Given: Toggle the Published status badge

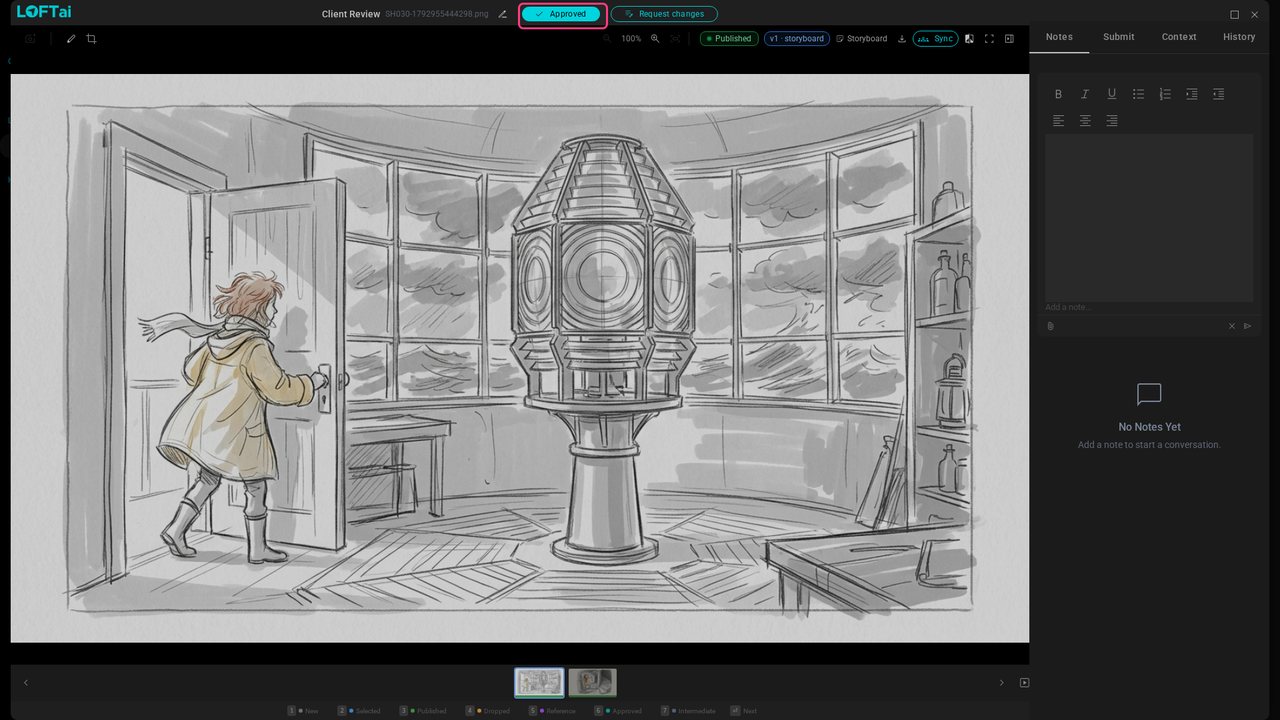Looking at the screenshot, I should (729, 39).
